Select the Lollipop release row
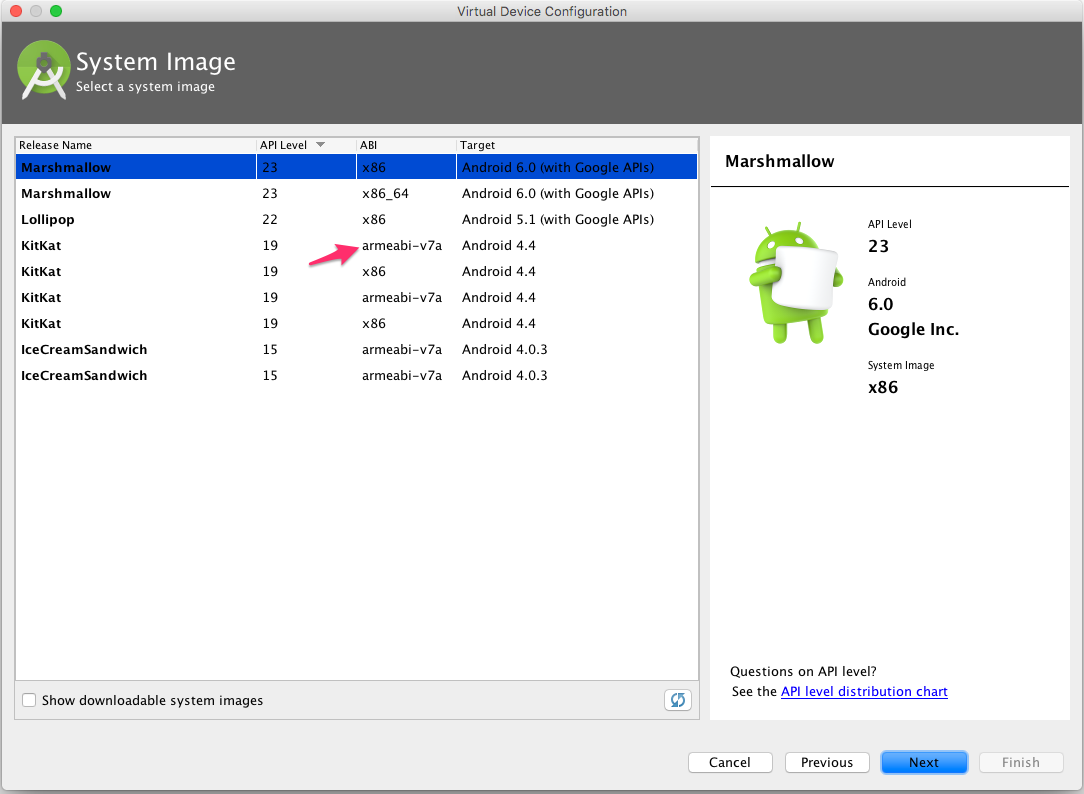 click(x=356, y=219)
